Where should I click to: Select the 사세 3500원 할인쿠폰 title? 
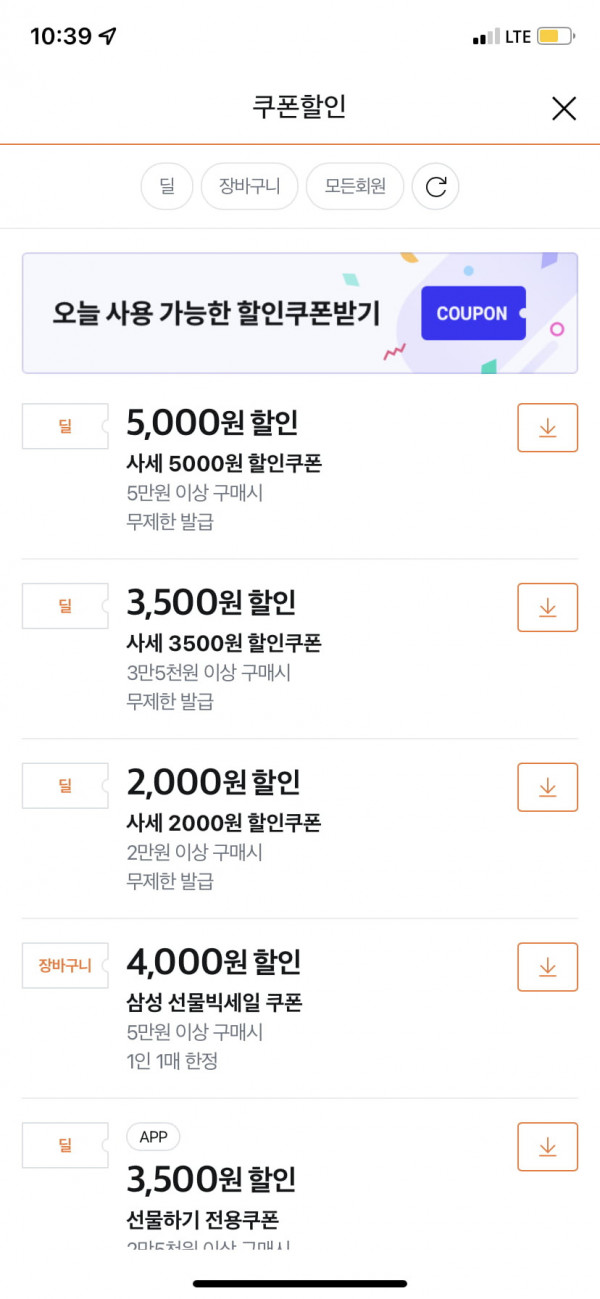coord(224,642)
